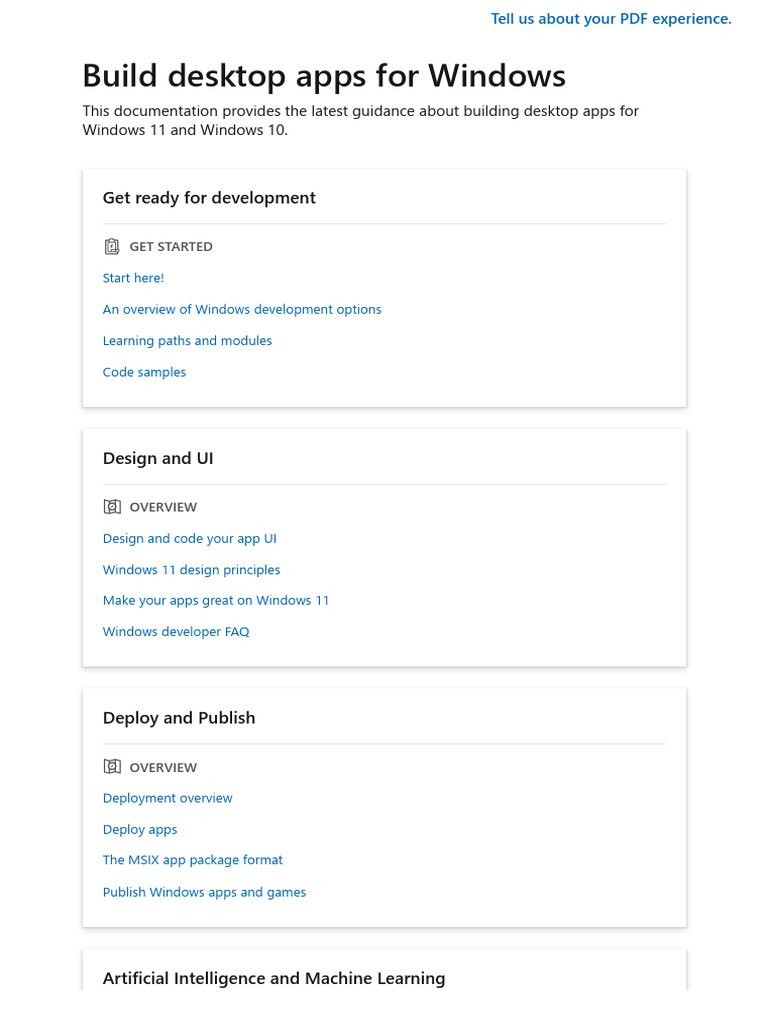The width and height of the screenshot is (768, 1024).
Task: Click the Design and UI card heading
Action: [x=158, y=459]
